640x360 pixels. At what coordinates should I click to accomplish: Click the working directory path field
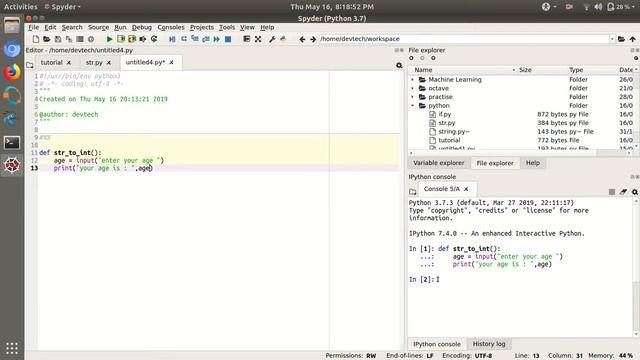tap(464, 39)
